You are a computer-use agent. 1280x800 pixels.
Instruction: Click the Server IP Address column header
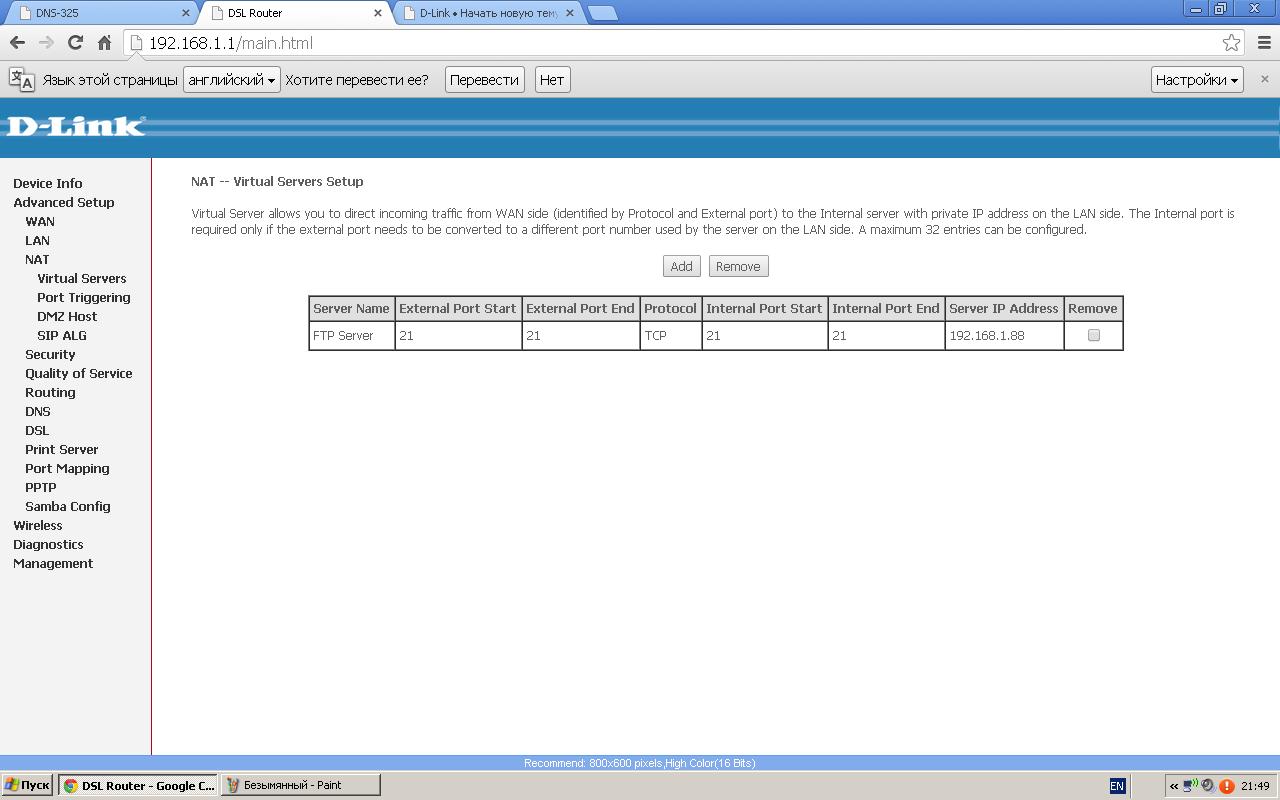pos(1004,308)
